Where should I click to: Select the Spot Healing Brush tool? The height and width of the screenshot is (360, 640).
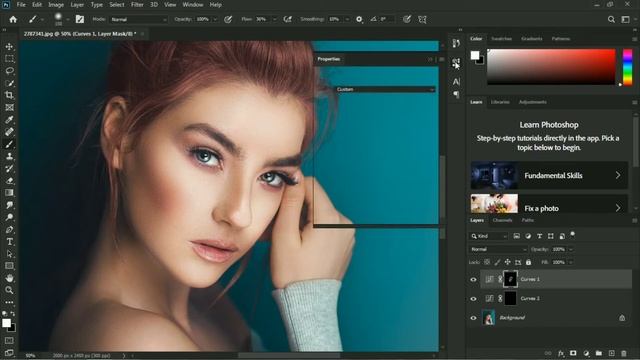[x=9, y=132]
